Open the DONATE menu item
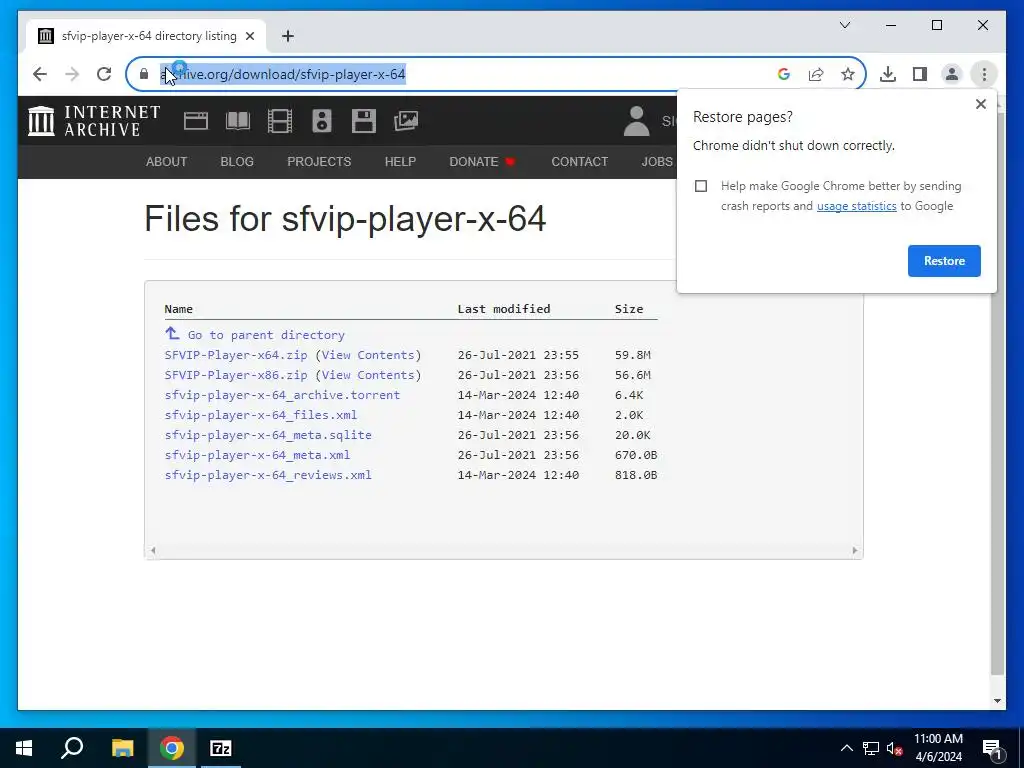1024x768 pixels. [x=482, y=161]
